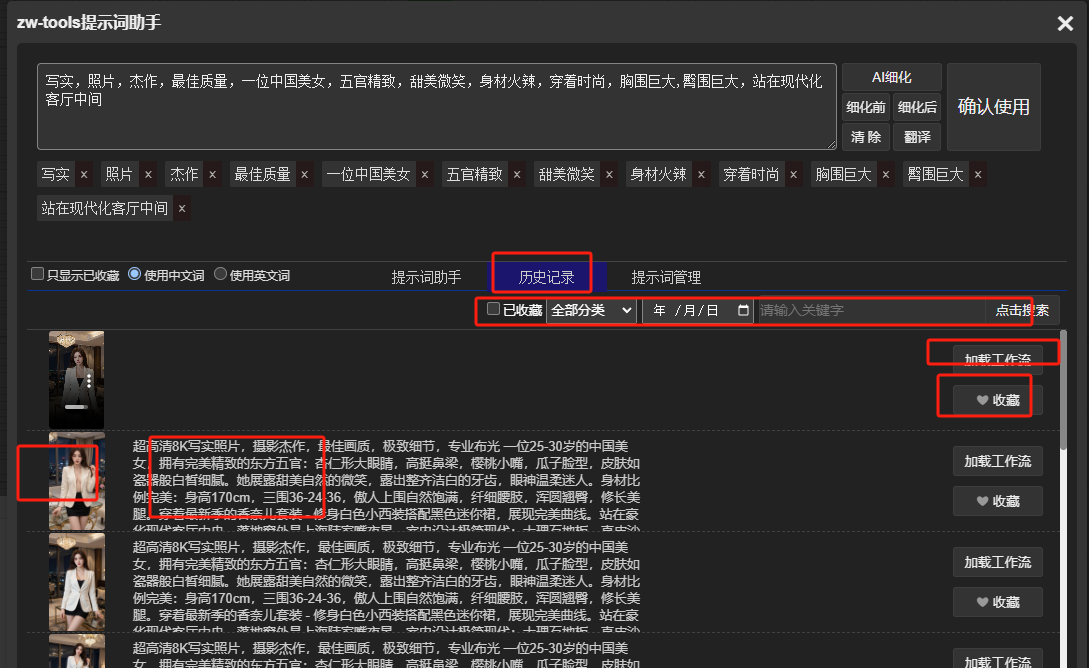Remove the 穿着时尚 tag
Image resolution: width=1089 pixels, height=668 pixels.
click(793, 174)
